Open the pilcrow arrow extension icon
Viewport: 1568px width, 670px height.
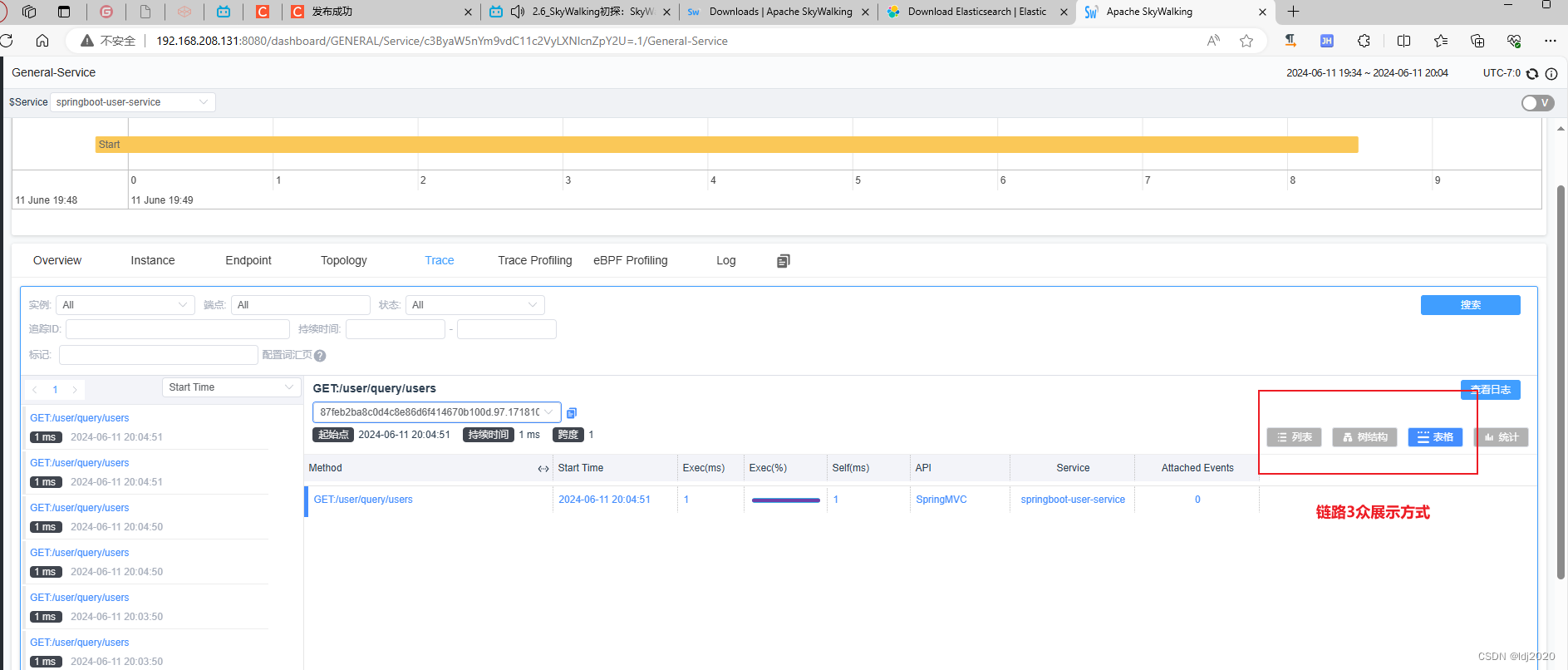click(x=1290, y=41)
